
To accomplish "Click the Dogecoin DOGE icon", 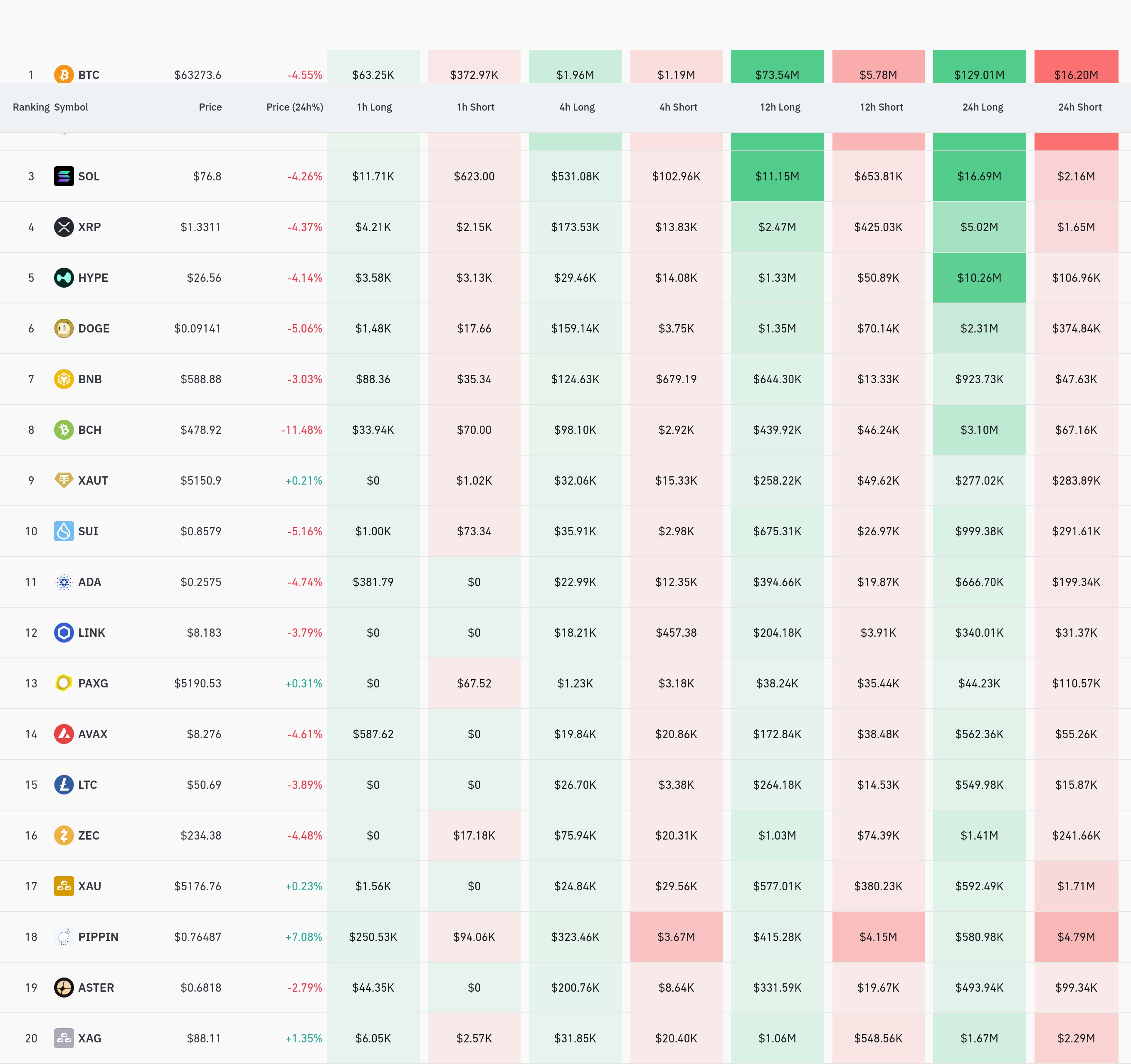I will click(64, 328).
